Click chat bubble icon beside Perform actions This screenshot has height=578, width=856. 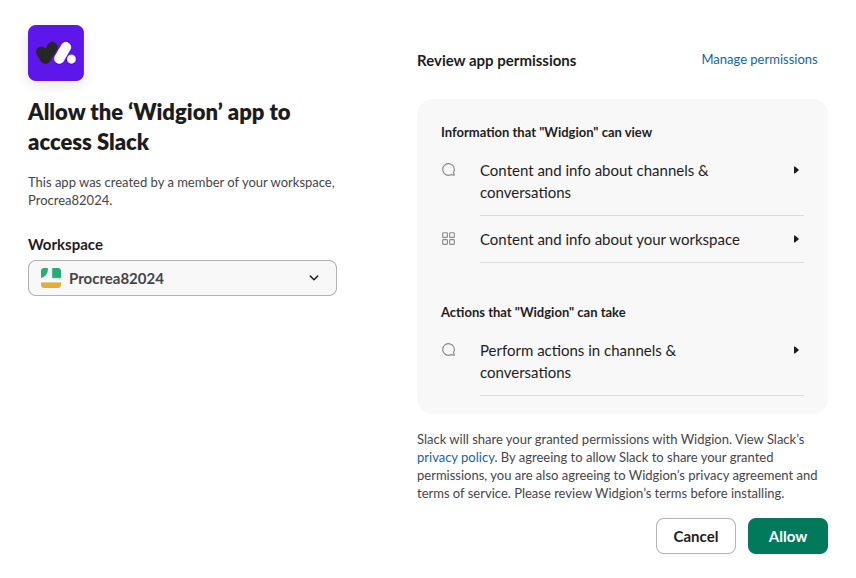[449, 350]
